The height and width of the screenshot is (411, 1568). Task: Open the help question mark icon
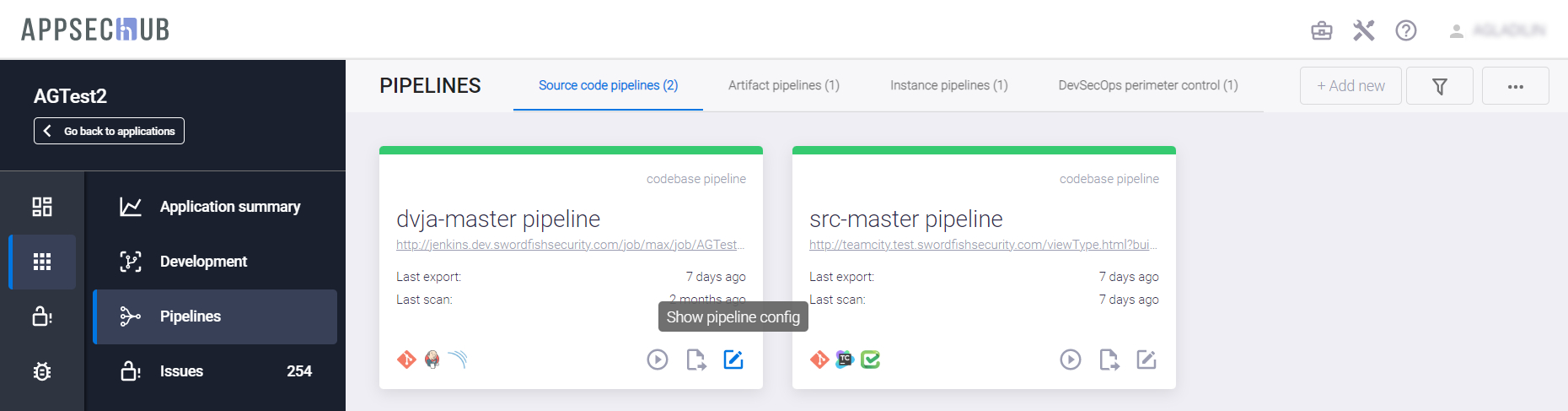pos(1405,31)
